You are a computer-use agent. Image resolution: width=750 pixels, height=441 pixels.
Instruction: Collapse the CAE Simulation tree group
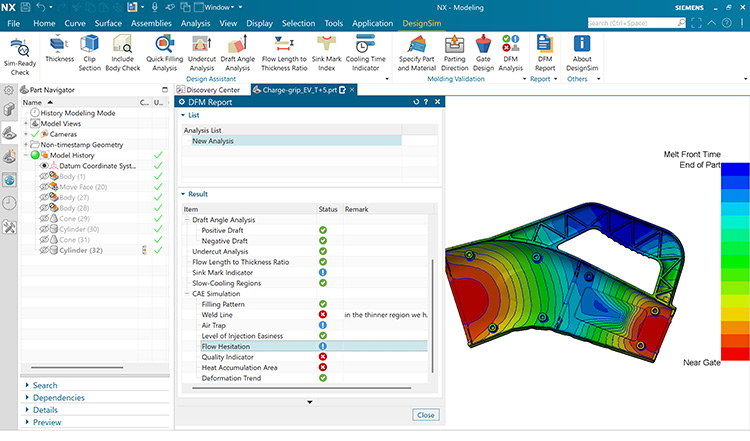click(187, 294)
